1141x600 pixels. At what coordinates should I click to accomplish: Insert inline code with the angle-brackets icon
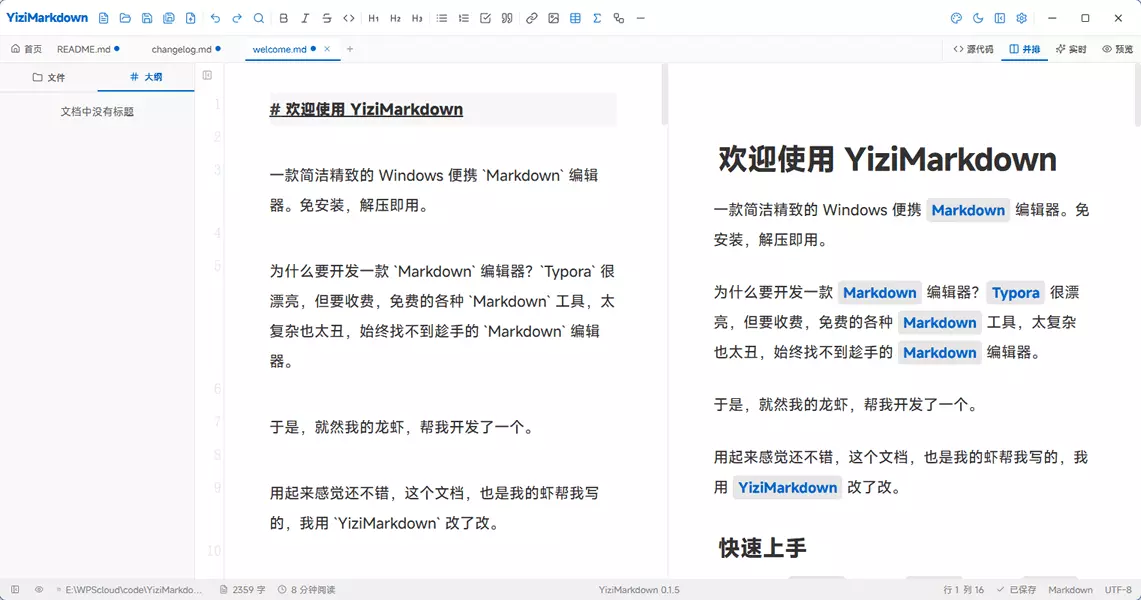(349, 18)
